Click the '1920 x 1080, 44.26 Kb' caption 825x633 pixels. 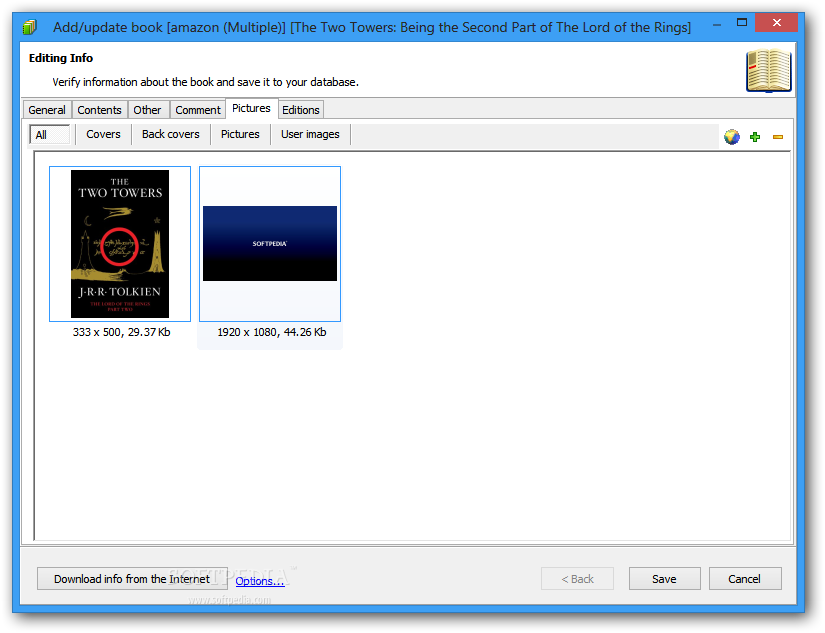click(x=271, y=332)
